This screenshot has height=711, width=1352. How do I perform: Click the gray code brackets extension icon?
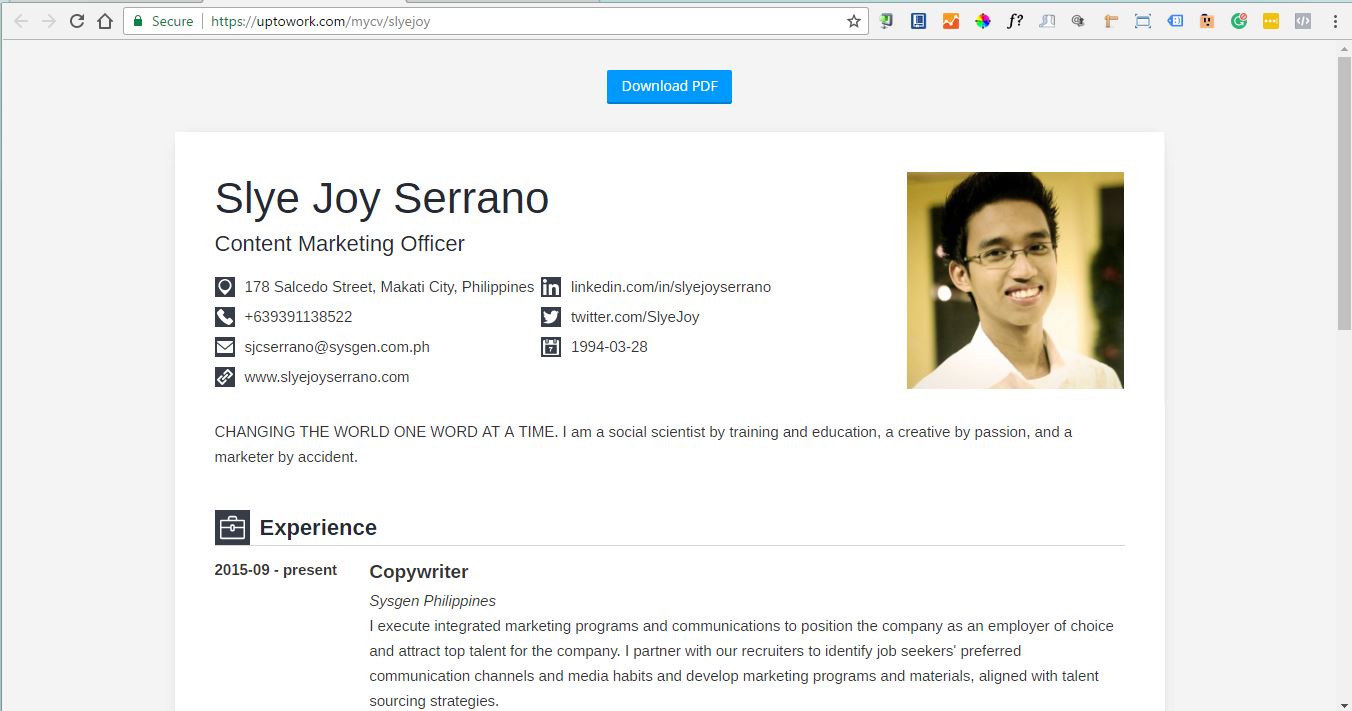click(1302, 20)
